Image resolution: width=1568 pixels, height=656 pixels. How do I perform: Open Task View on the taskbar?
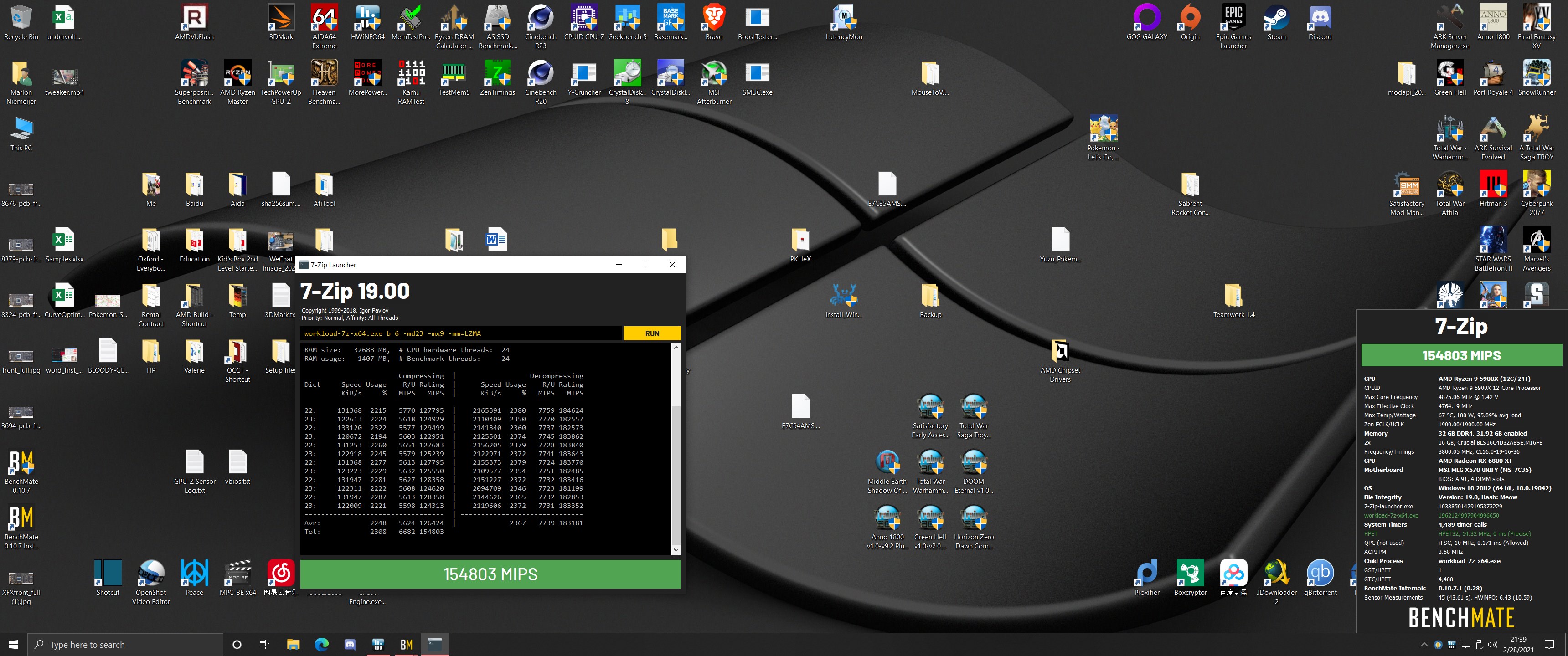pos(264,645)
